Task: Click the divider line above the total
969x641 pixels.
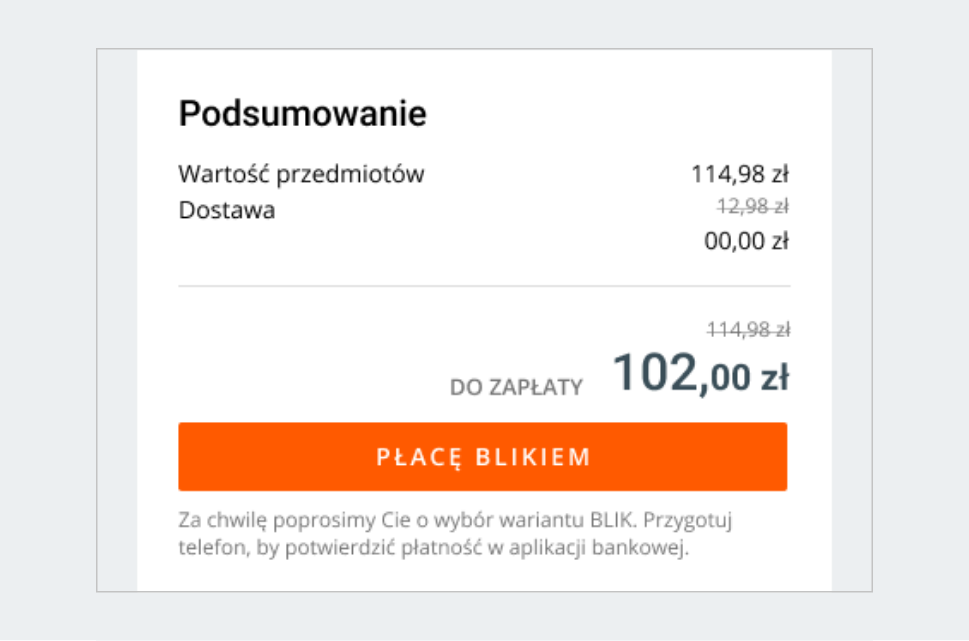Action: (x=483, y=283)
